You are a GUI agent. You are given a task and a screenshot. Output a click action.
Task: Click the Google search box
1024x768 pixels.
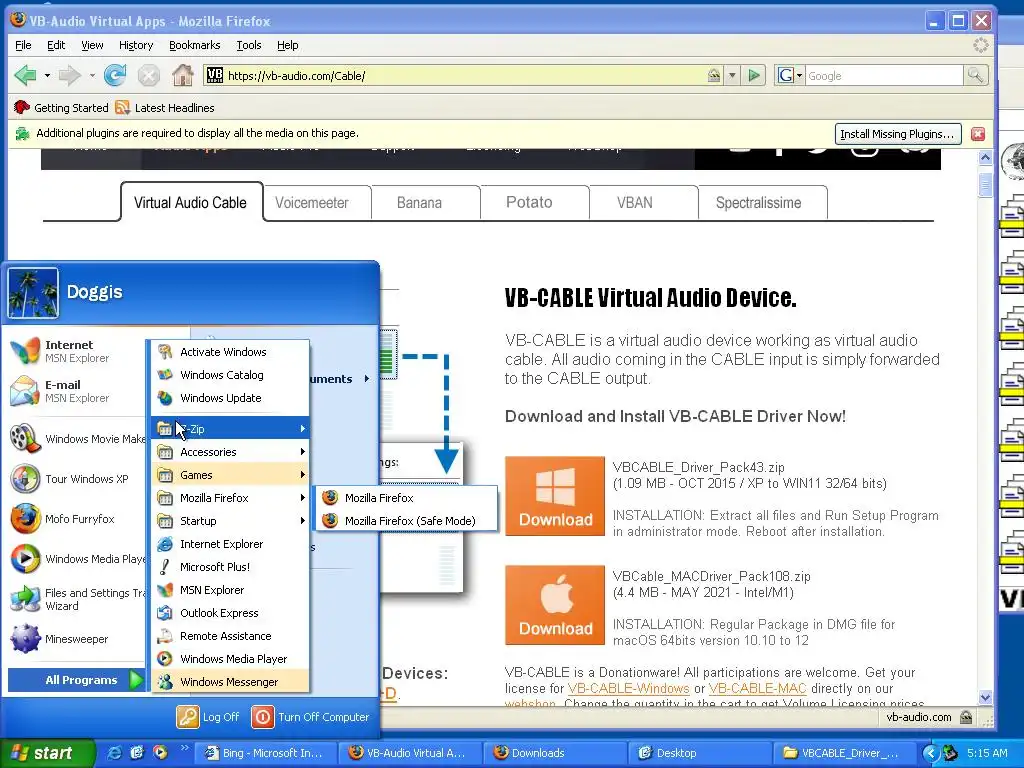[x=884, y=76]
